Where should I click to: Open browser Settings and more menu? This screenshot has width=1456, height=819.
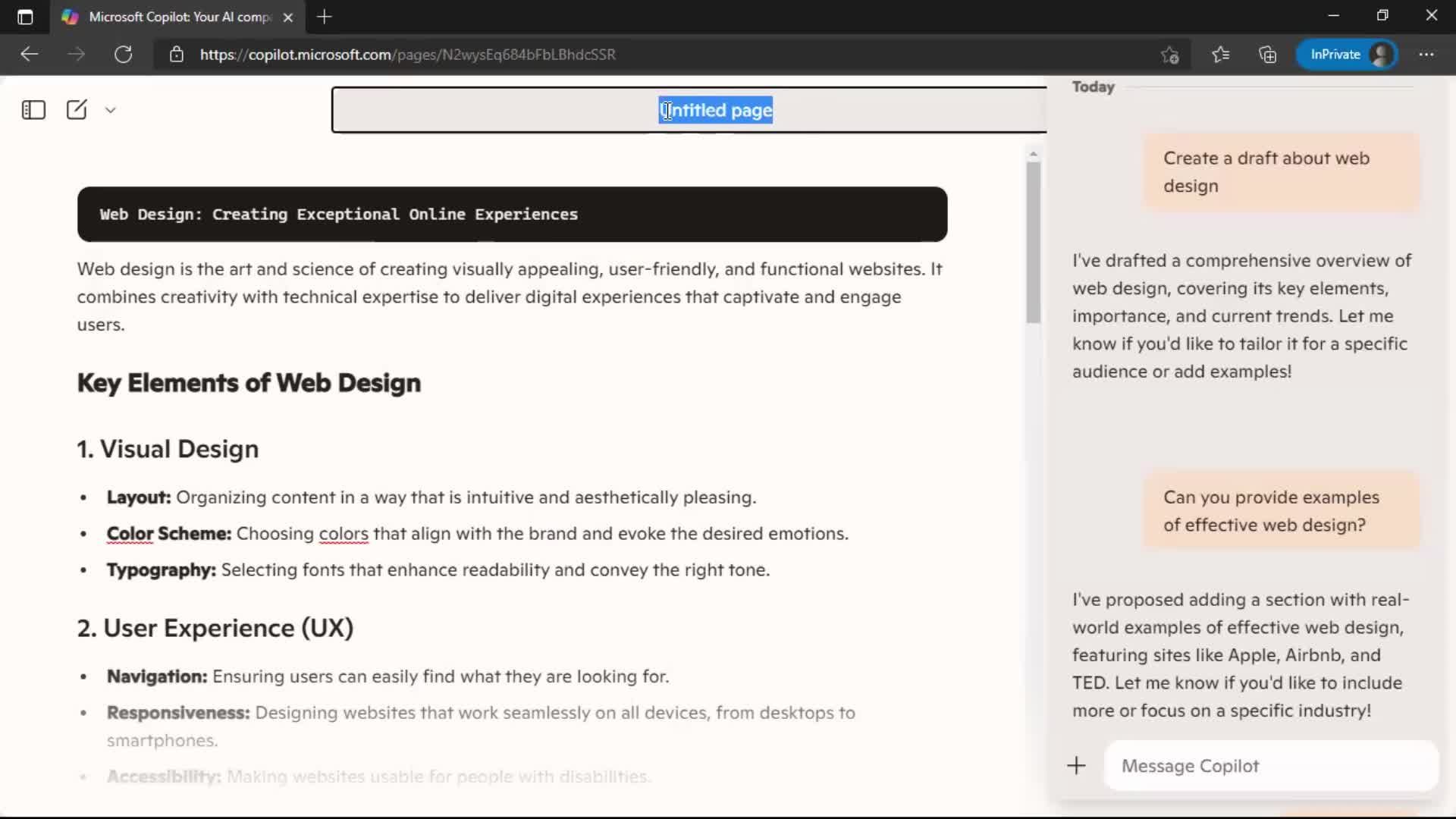1426,55
